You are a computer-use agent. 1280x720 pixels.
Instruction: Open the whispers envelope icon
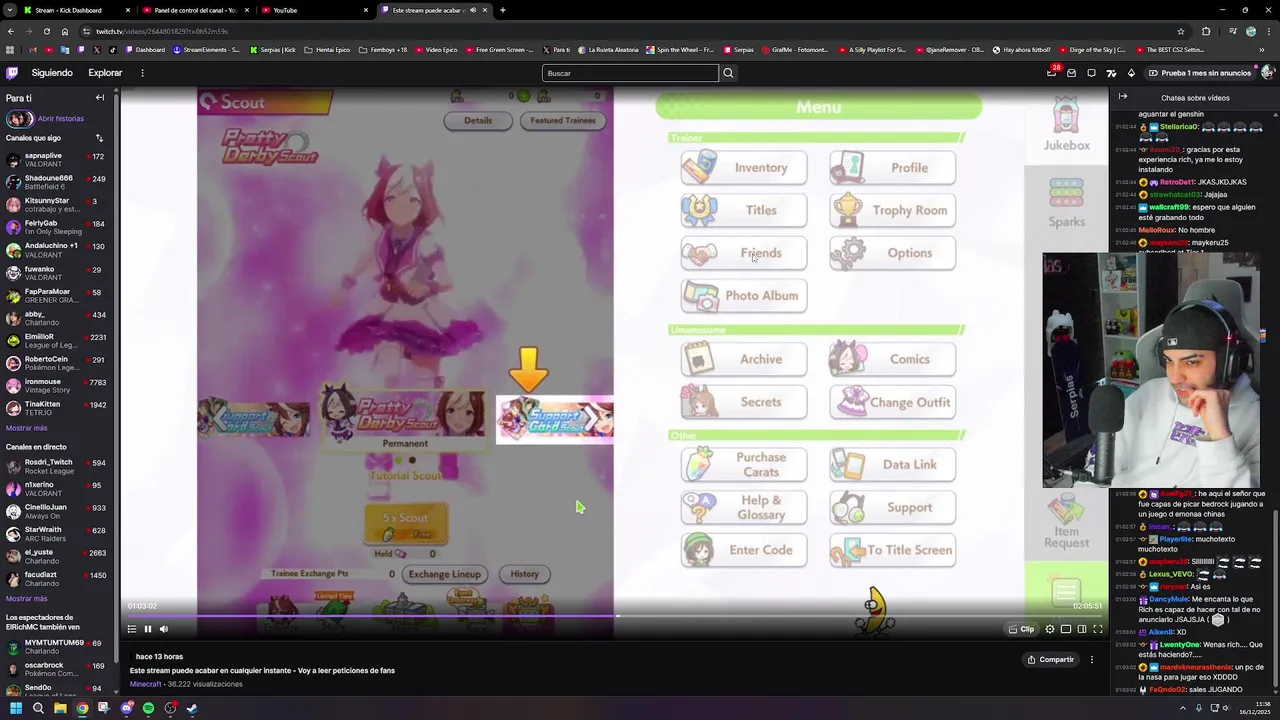pos(1071,73)
